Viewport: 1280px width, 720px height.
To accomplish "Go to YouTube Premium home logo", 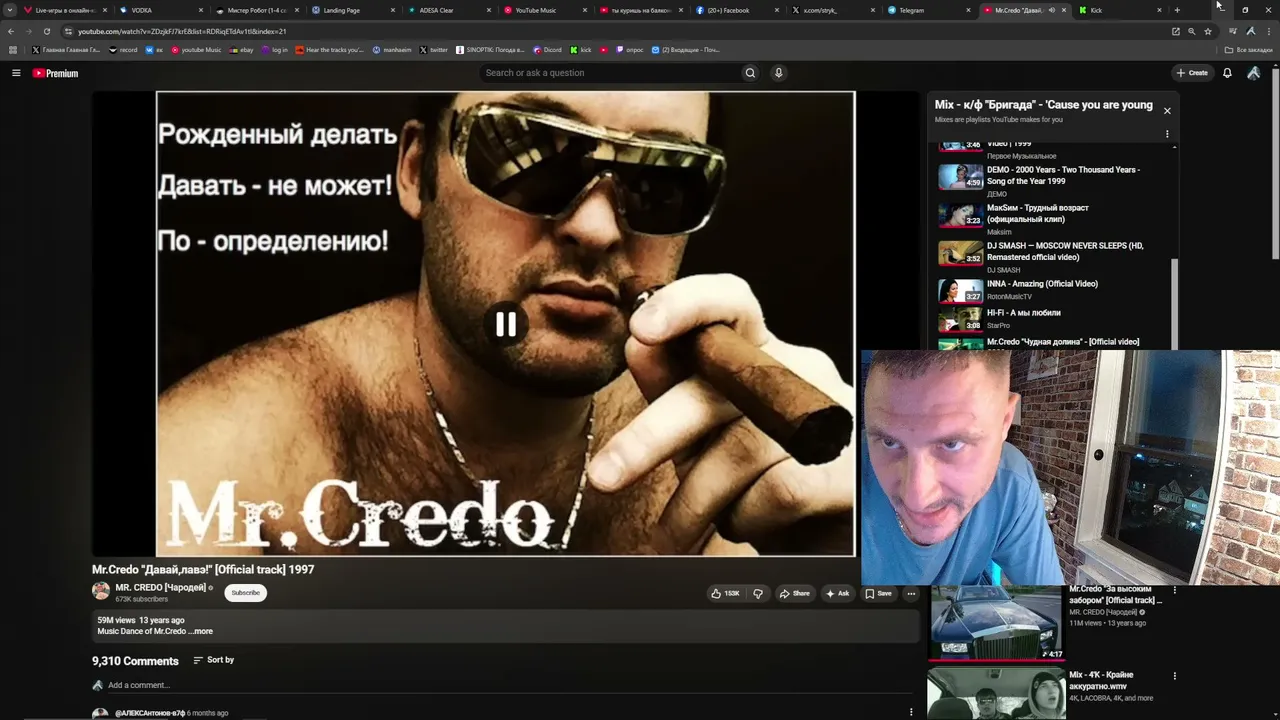I will click(55, 73).
